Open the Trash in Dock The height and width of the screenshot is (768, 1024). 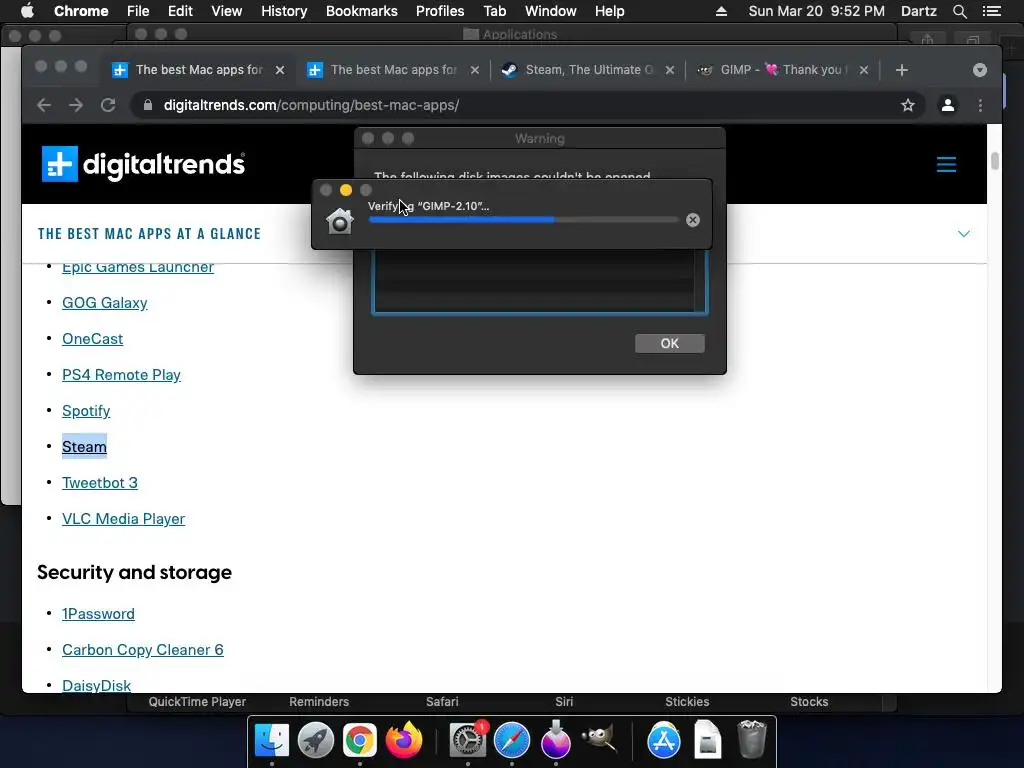pyautogui.click(x=752, y=739)
